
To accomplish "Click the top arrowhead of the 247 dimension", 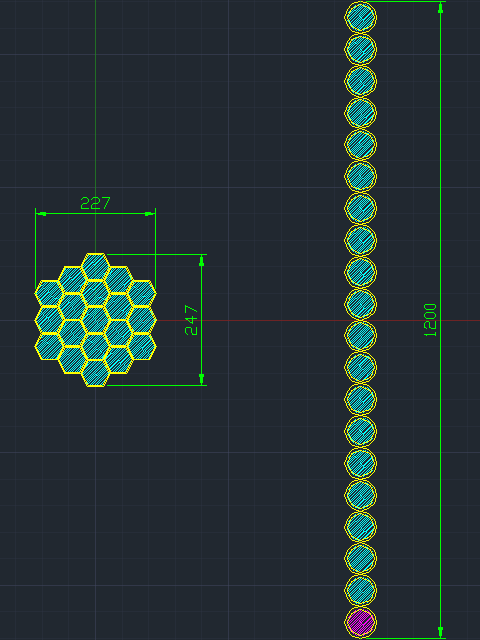I will pos(201,261).
